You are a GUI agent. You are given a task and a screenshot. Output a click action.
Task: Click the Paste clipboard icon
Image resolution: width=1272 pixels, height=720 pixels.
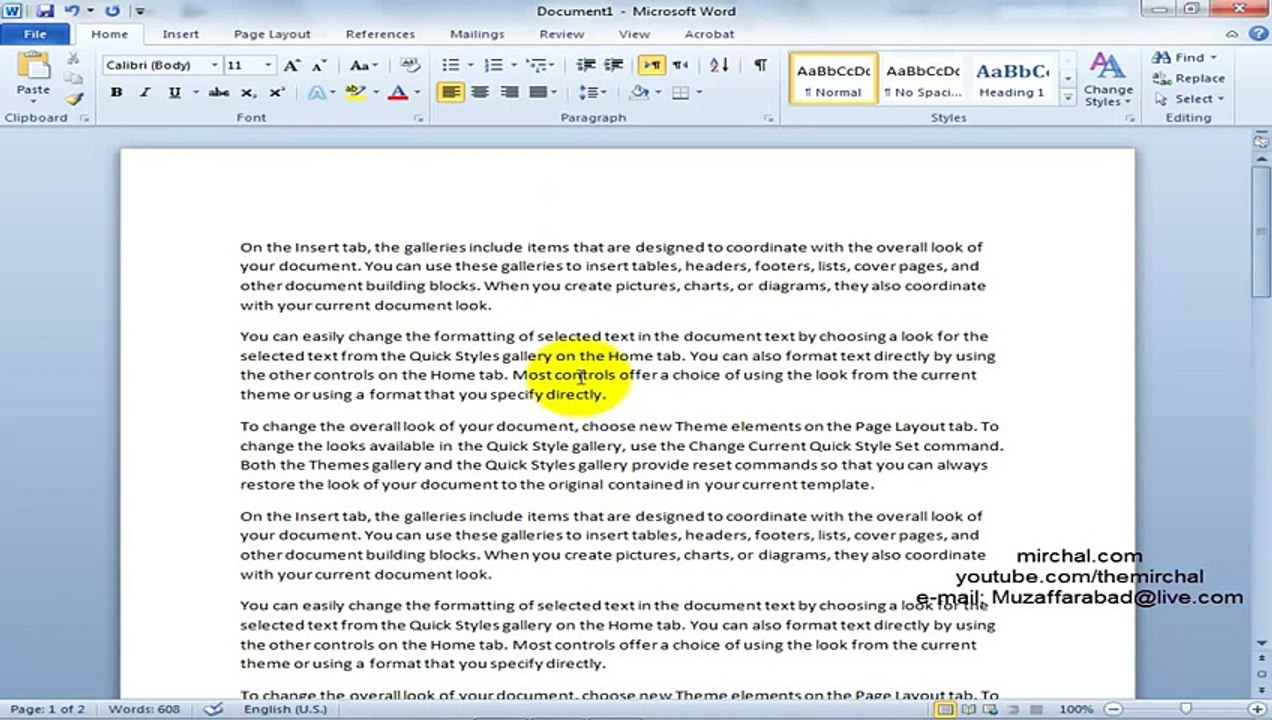pyautogui.click(x=33, y=67)
